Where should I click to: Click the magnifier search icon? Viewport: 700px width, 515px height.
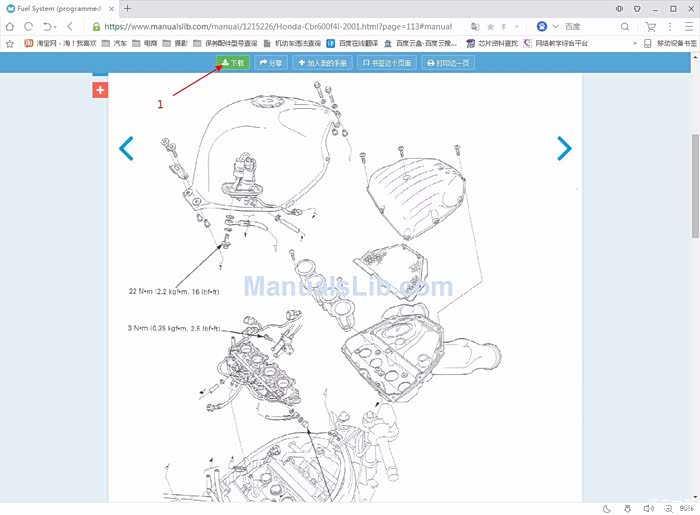[x=625, y=27]
